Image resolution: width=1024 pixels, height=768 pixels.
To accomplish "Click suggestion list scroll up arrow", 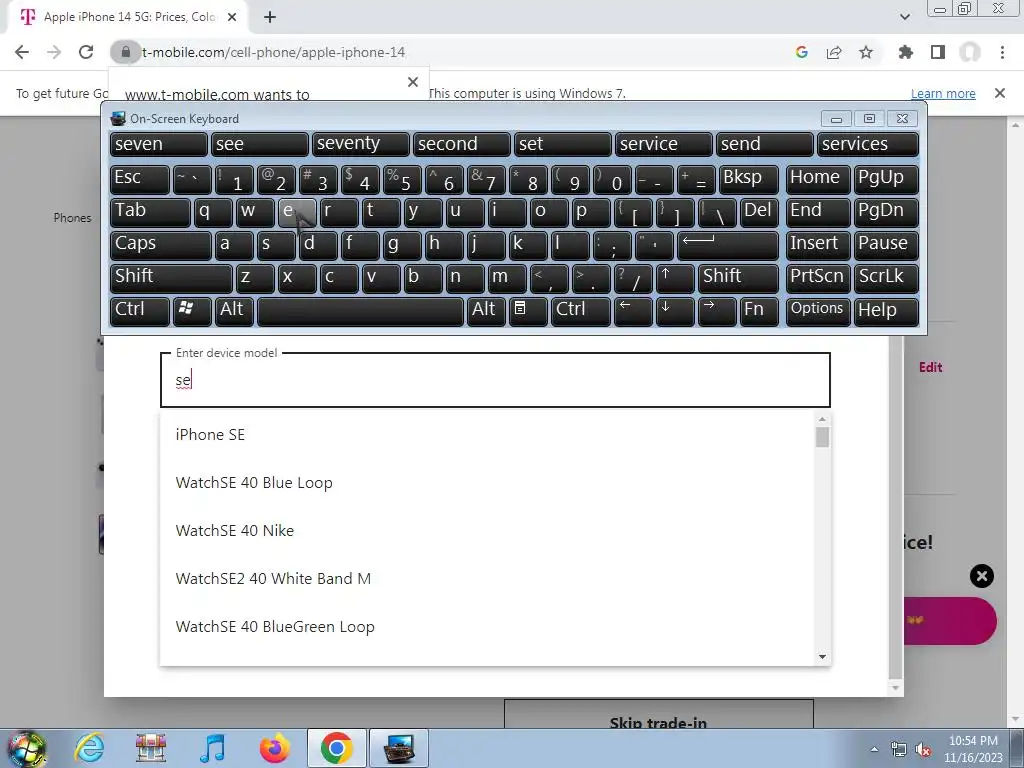I will [x=822, y=419].
